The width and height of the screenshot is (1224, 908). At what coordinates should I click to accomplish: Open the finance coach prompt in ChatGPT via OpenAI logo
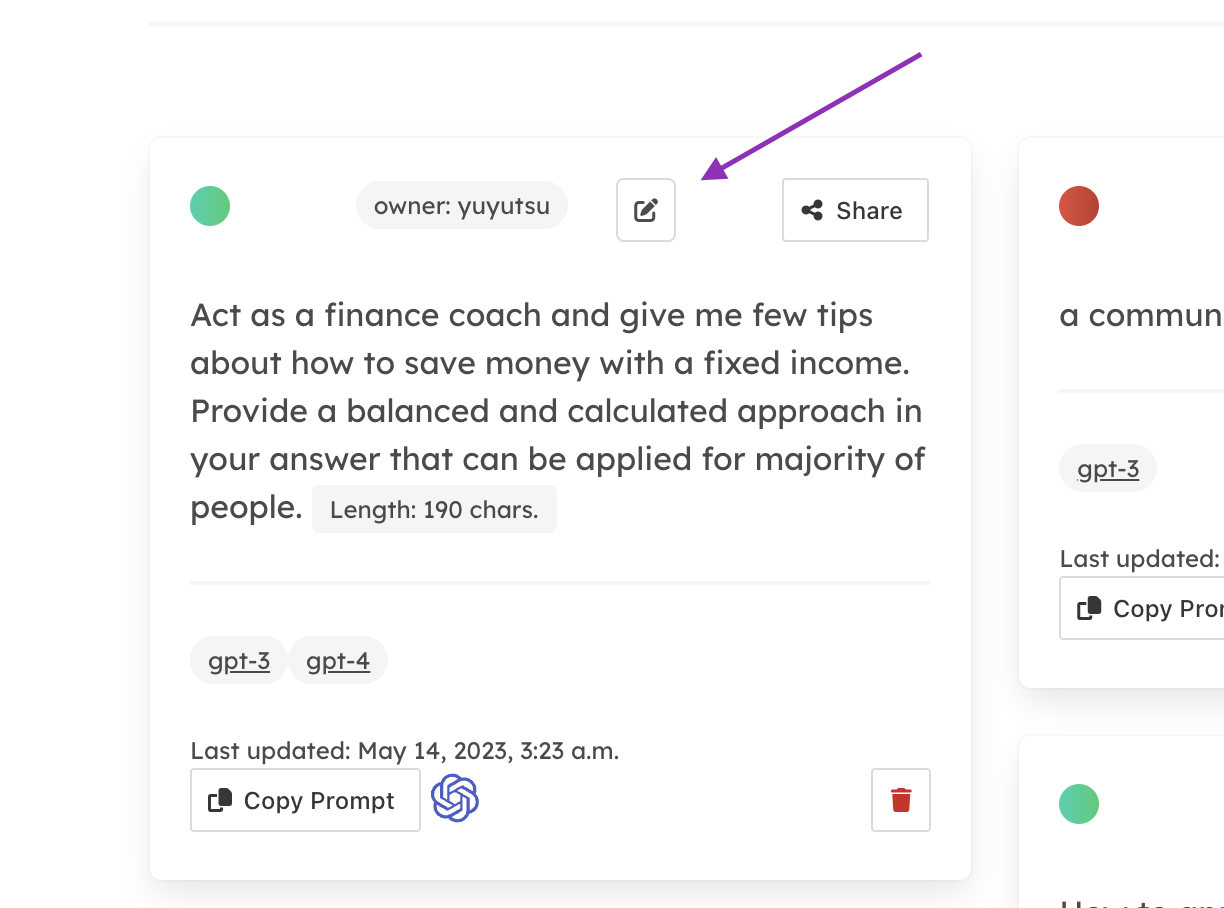(455, 798)
